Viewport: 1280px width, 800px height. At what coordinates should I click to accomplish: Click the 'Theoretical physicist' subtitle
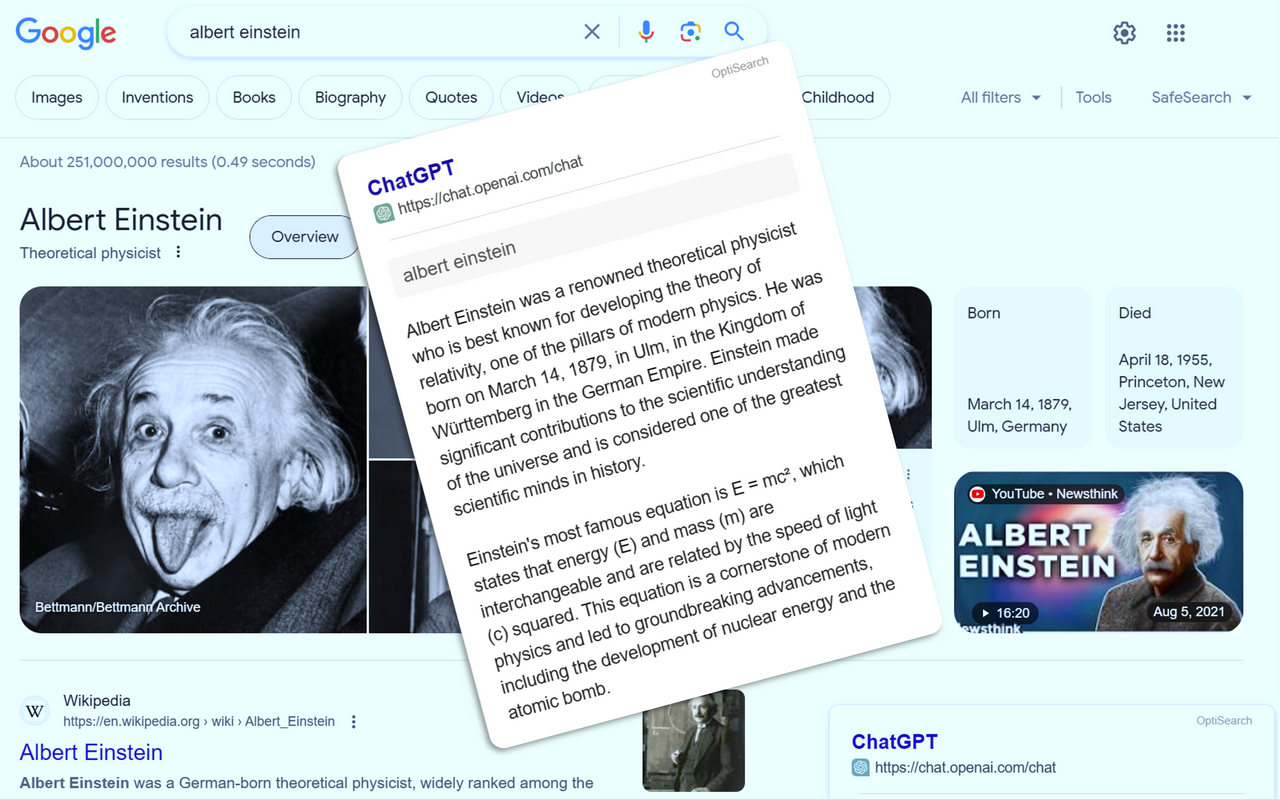point(90,253)
